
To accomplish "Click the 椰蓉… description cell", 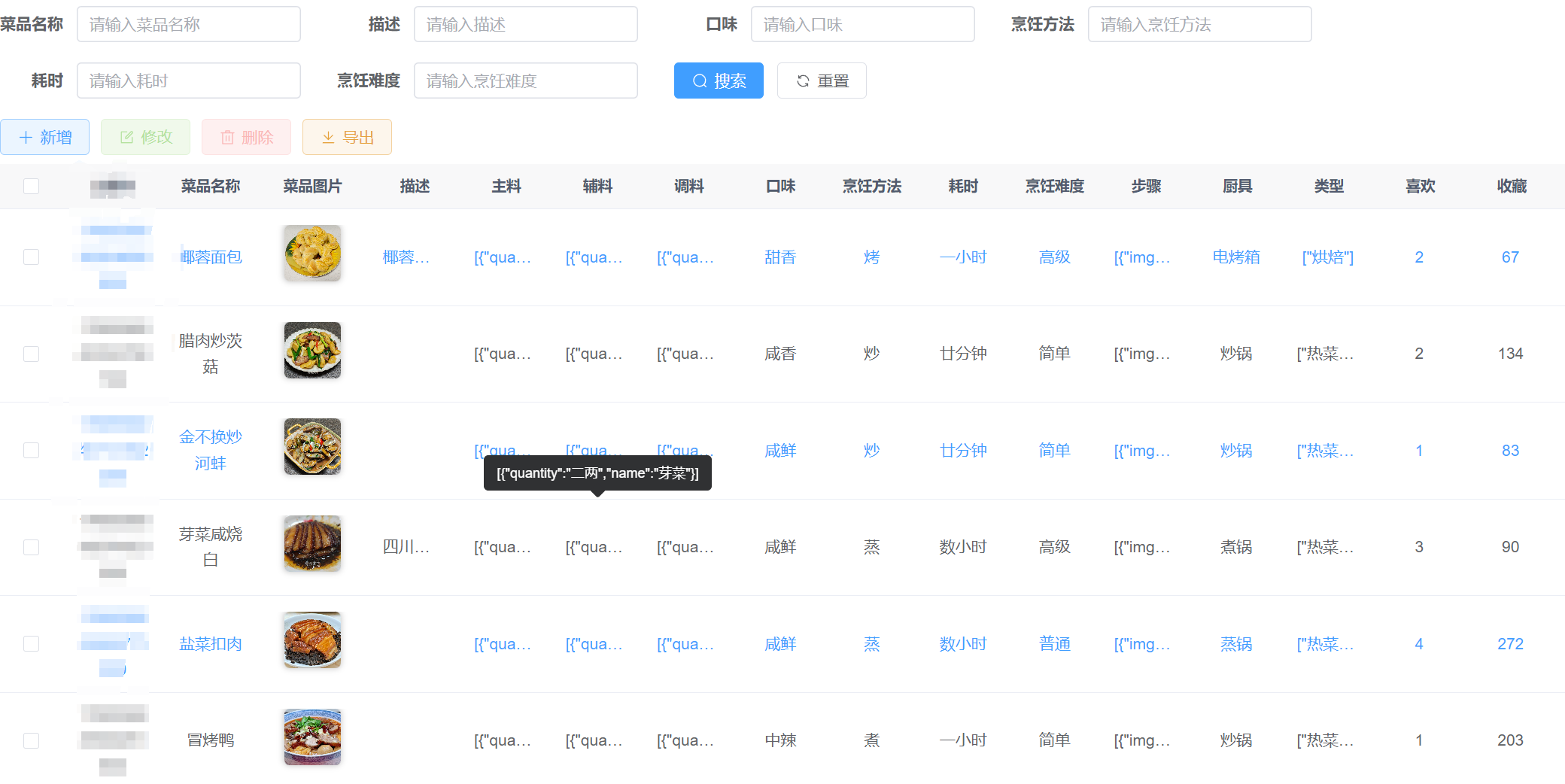I will pos(406,257).
